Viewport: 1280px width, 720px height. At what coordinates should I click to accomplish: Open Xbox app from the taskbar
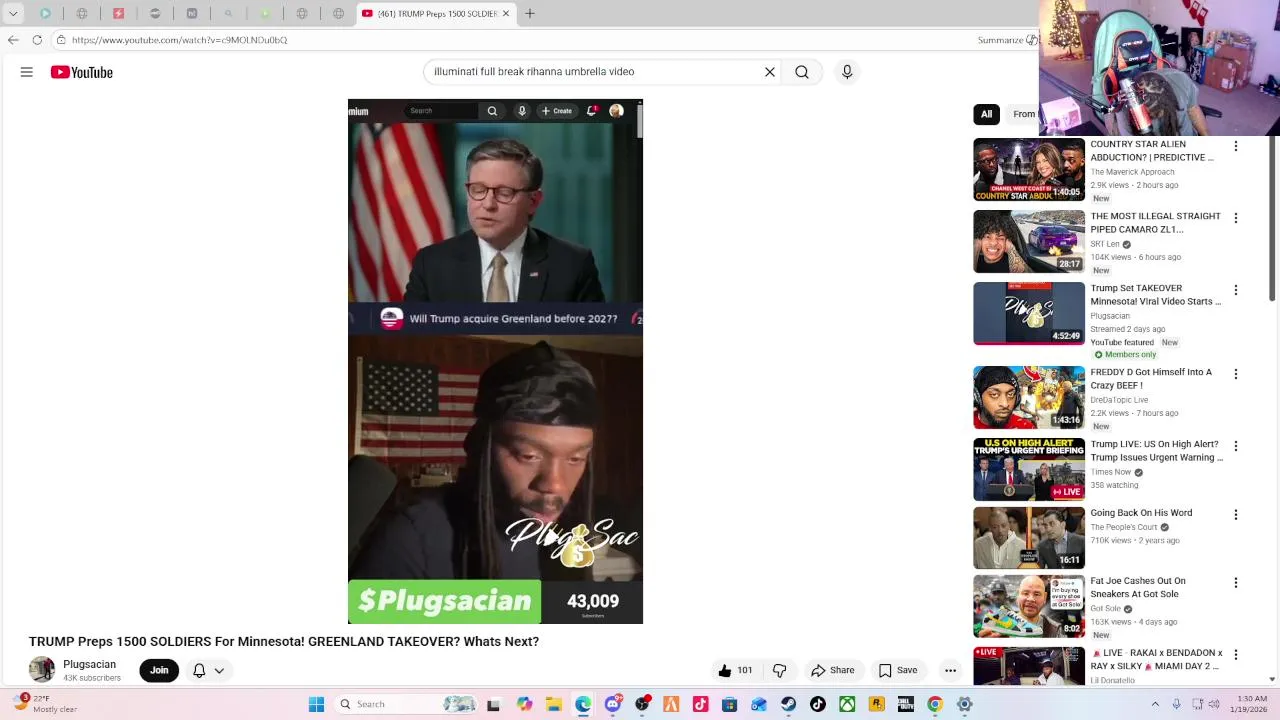point(847,704)
